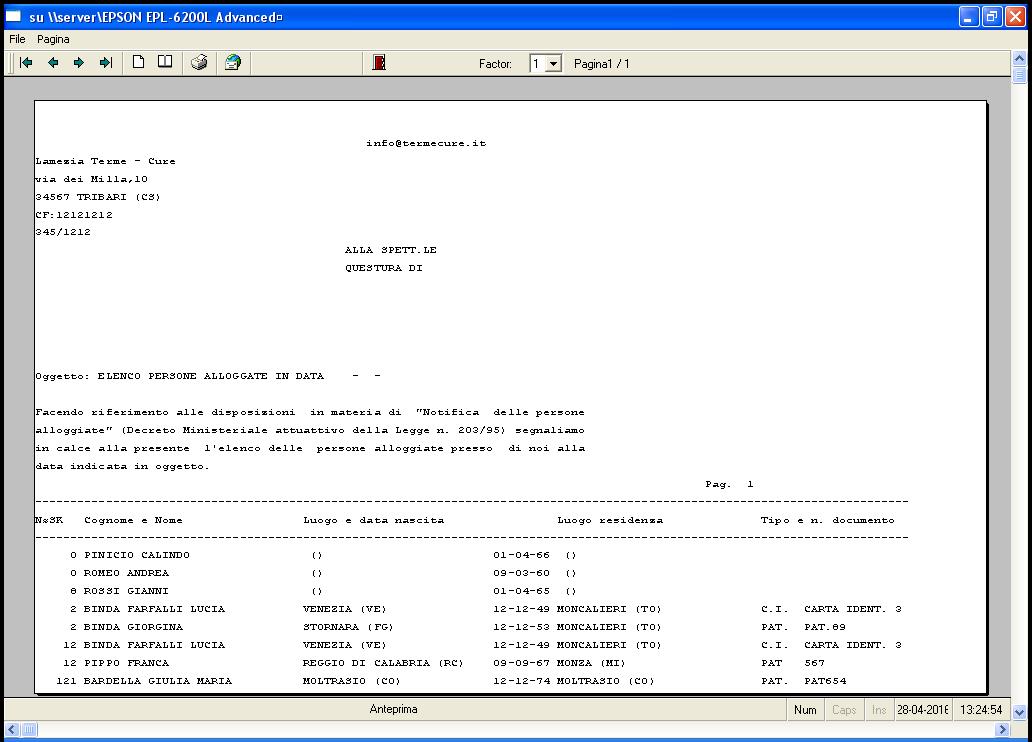Click the 'Luogo e data nascita' column header
This screenshot has height=742, width=1032.
(x=374, y=520)
